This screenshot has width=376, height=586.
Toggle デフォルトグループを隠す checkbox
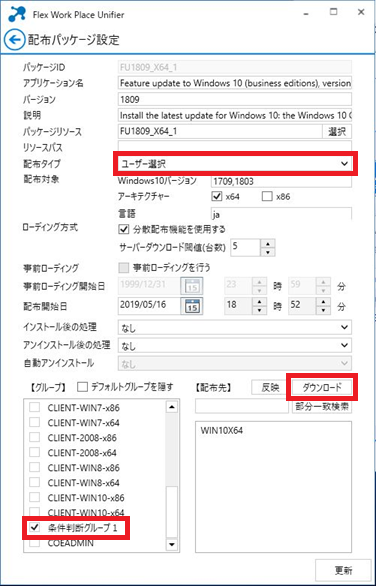pyautogui.click(x=82, y=388)
